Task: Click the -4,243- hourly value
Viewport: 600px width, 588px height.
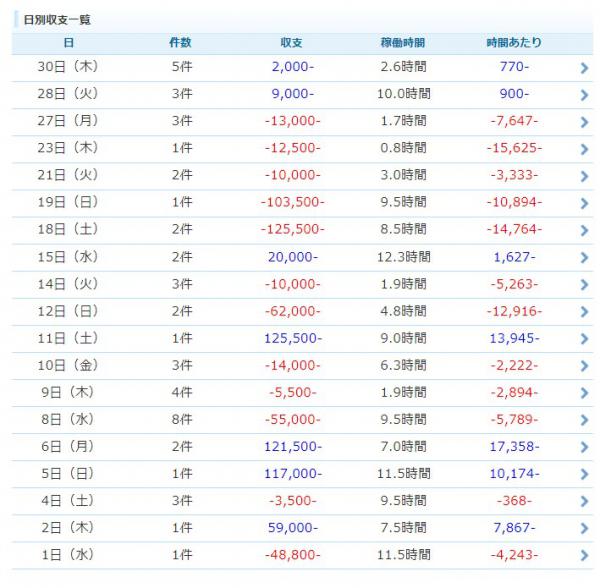Action: click(515, 555)
